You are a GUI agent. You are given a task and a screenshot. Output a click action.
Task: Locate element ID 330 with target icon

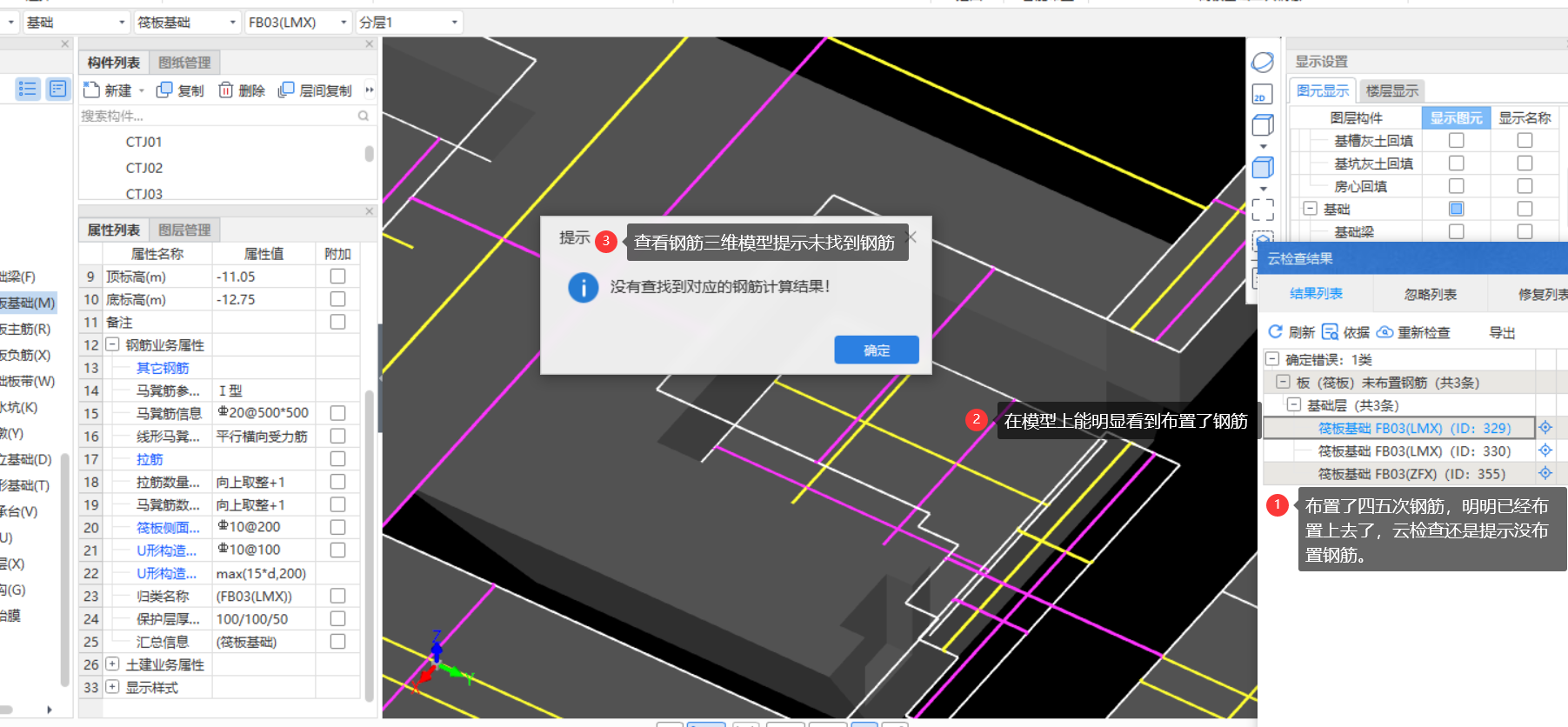pyautogui.click(x=1545, y=450)
